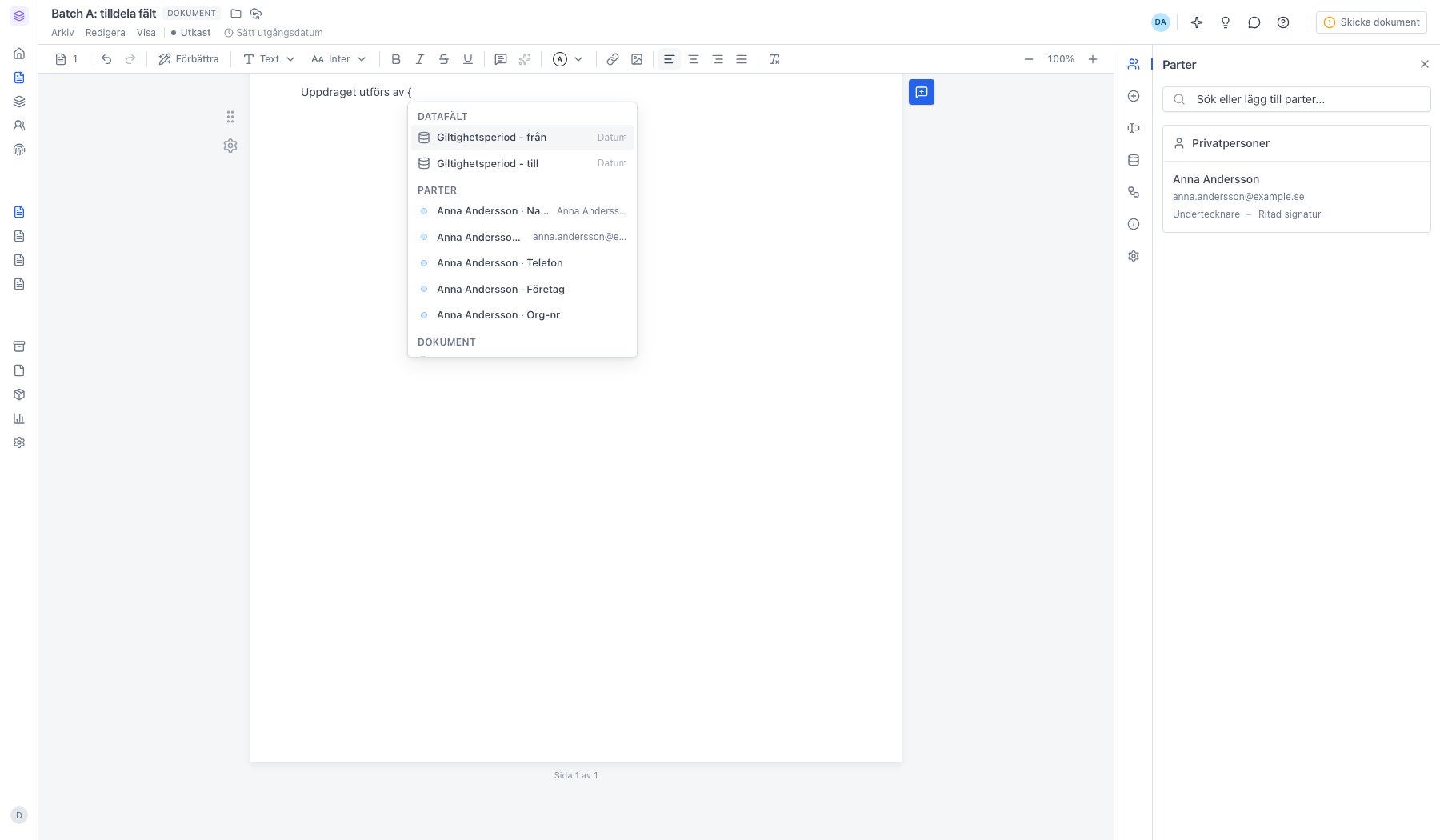Toggle strikethrough formatting
The image size is (1440, 840).
tap(444, 59)
